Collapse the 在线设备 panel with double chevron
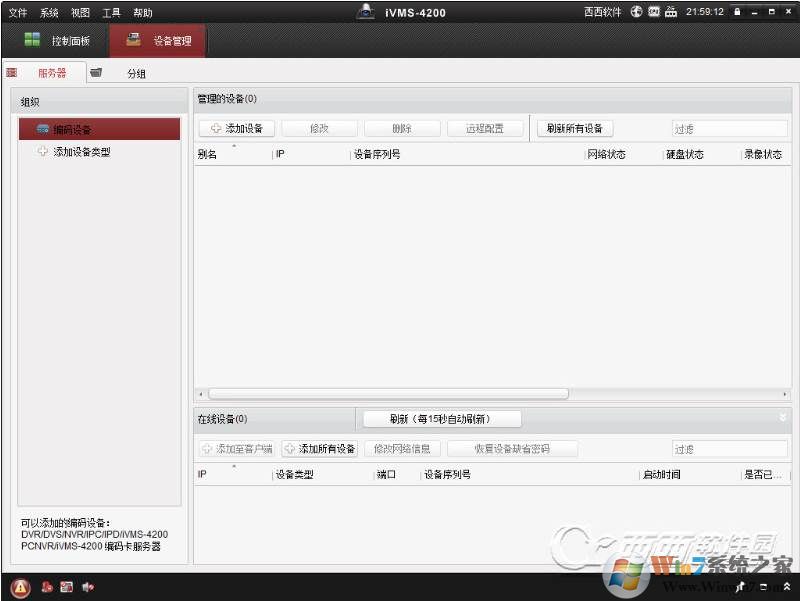Screen dimensions: 800x601 [x=783, y=417]
